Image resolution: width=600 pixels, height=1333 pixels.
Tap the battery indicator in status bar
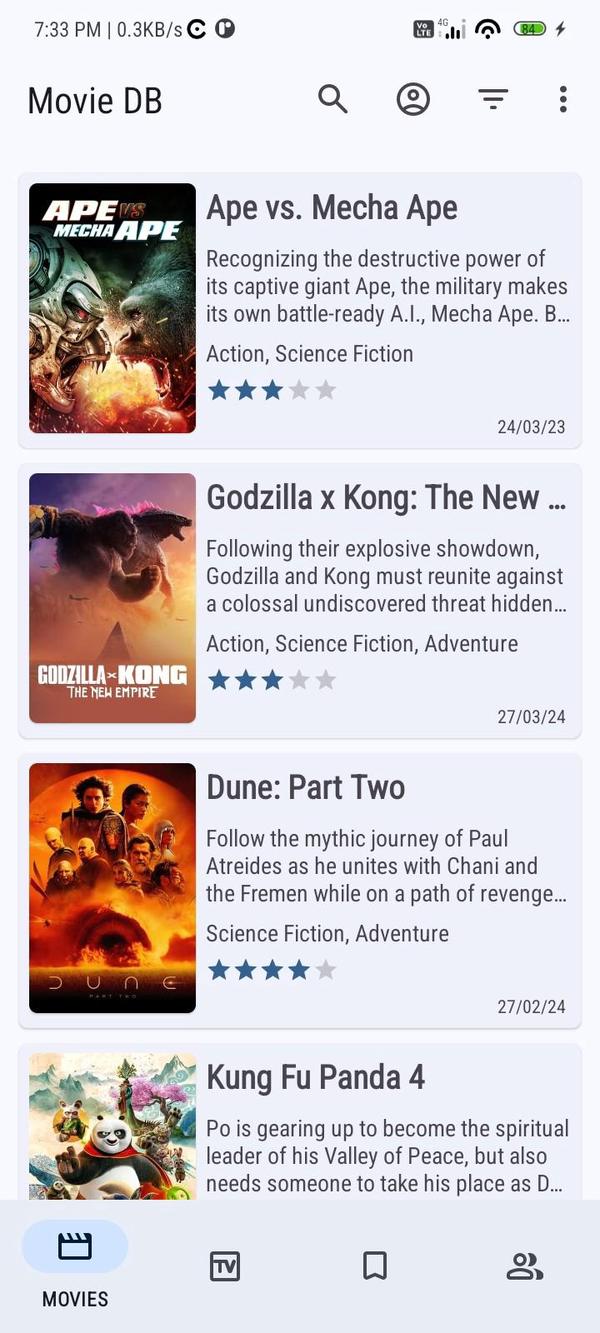(530, 29)
